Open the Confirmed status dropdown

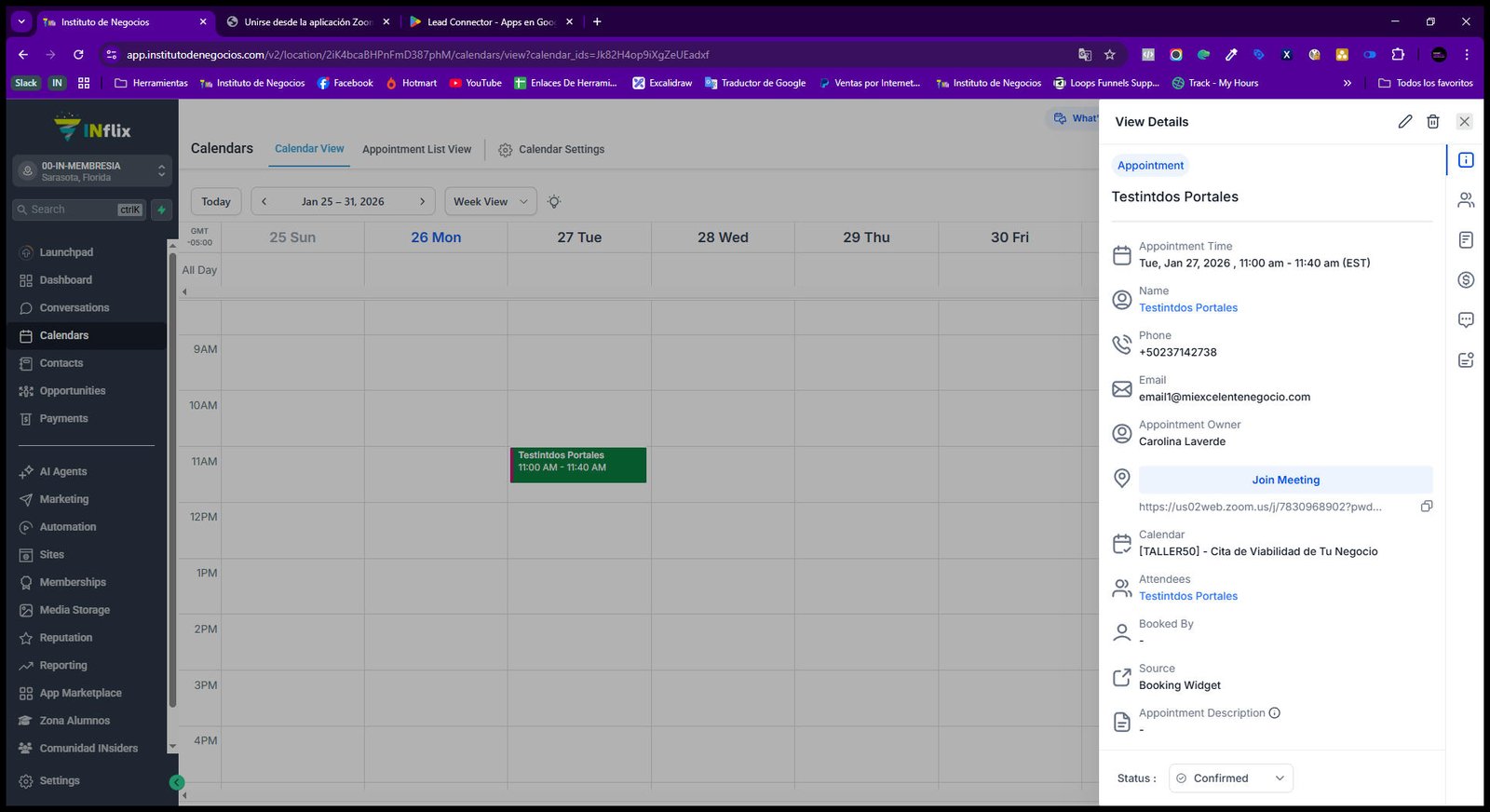click(1231, 778)
